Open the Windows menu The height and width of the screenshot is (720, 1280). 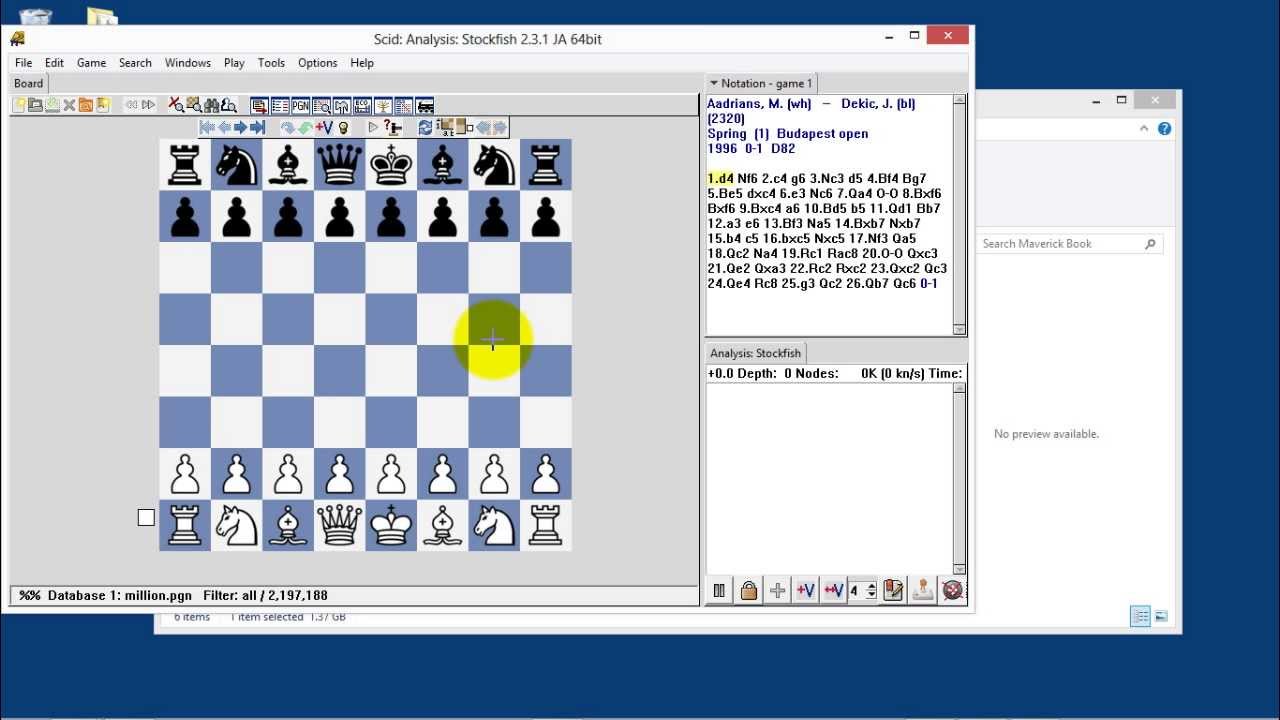point(188,63)
